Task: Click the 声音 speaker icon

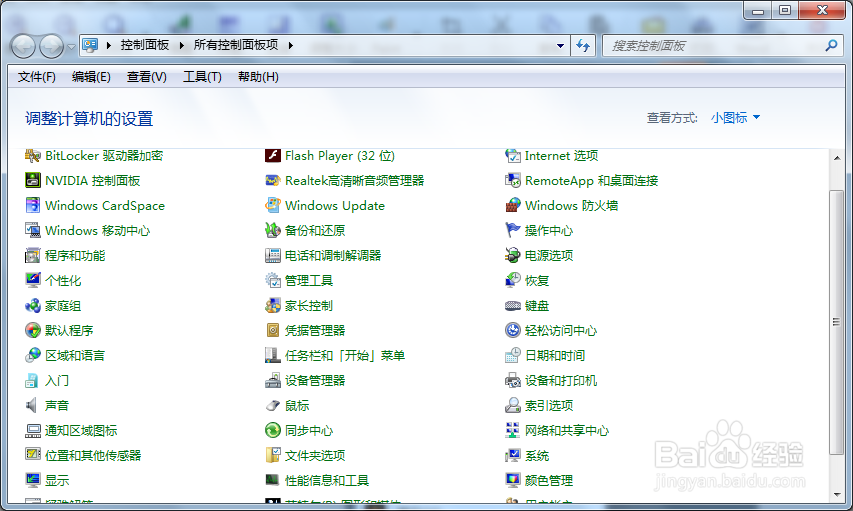Action: click(33, 405)
